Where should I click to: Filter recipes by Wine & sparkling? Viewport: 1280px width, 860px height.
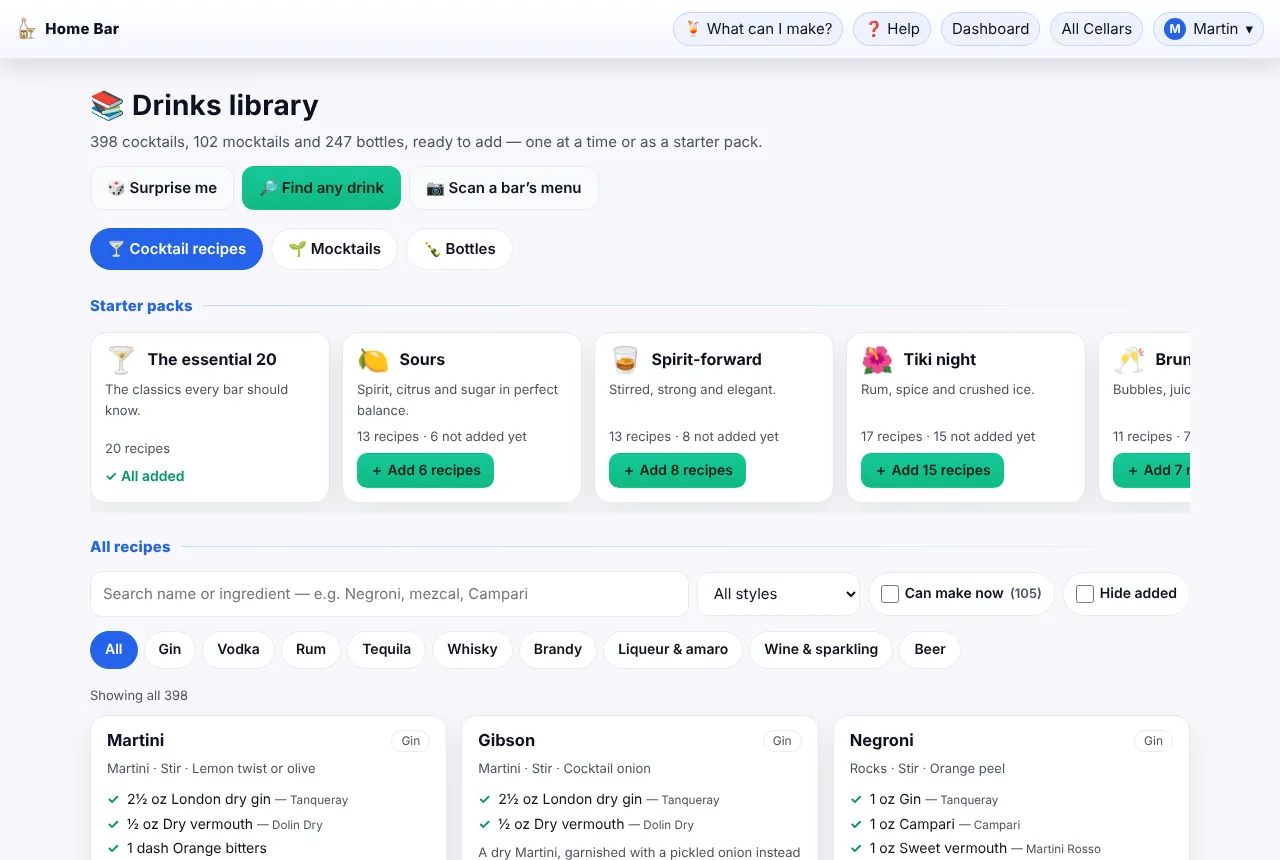pos(821,649)
